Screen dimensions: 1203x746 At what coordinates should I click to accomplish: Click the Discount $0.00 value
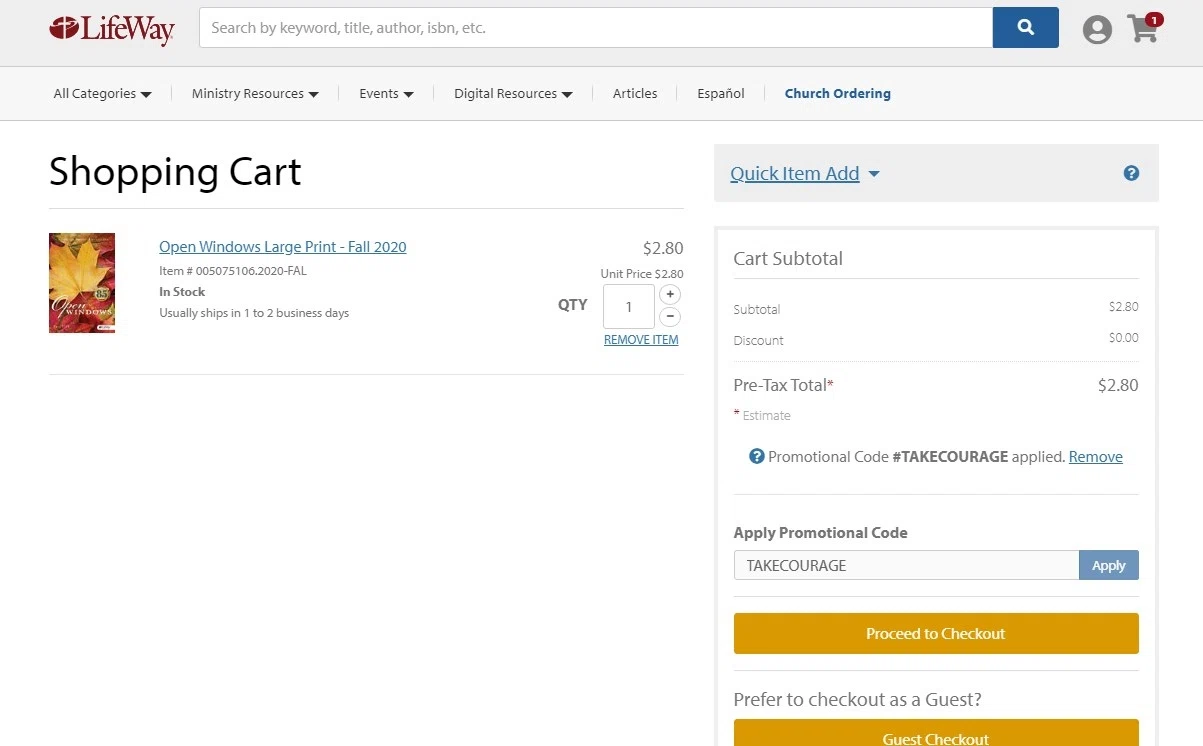pos(1123,338)
